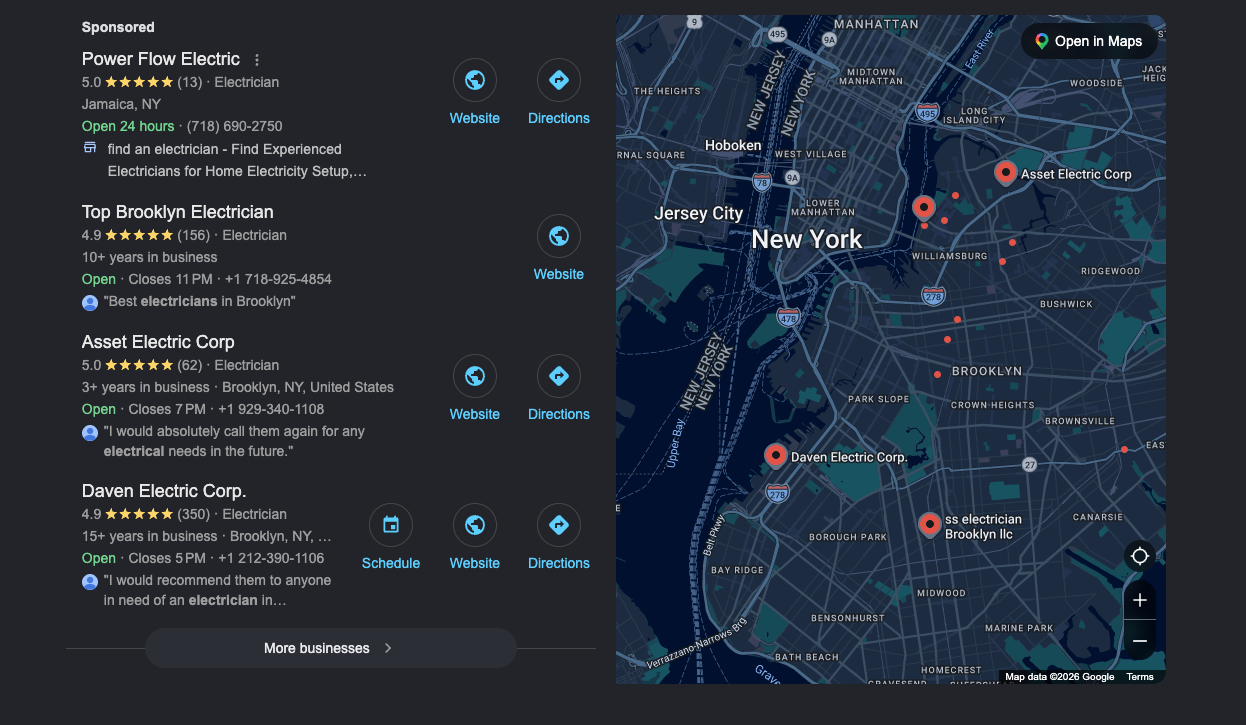The image size is (1246, 725).
Task: Click Power Flow Electric Website label
Action: pos(475,118)
